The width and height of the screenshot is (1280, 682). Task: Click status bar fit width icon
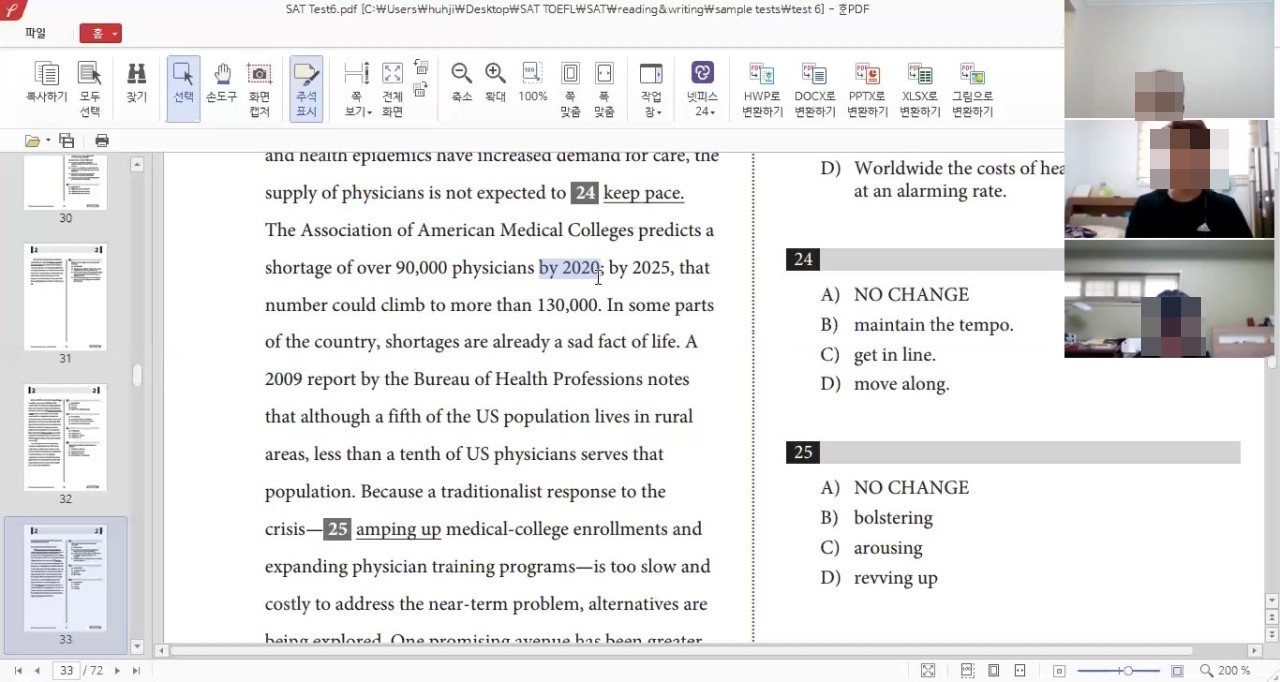(1020, 671)
